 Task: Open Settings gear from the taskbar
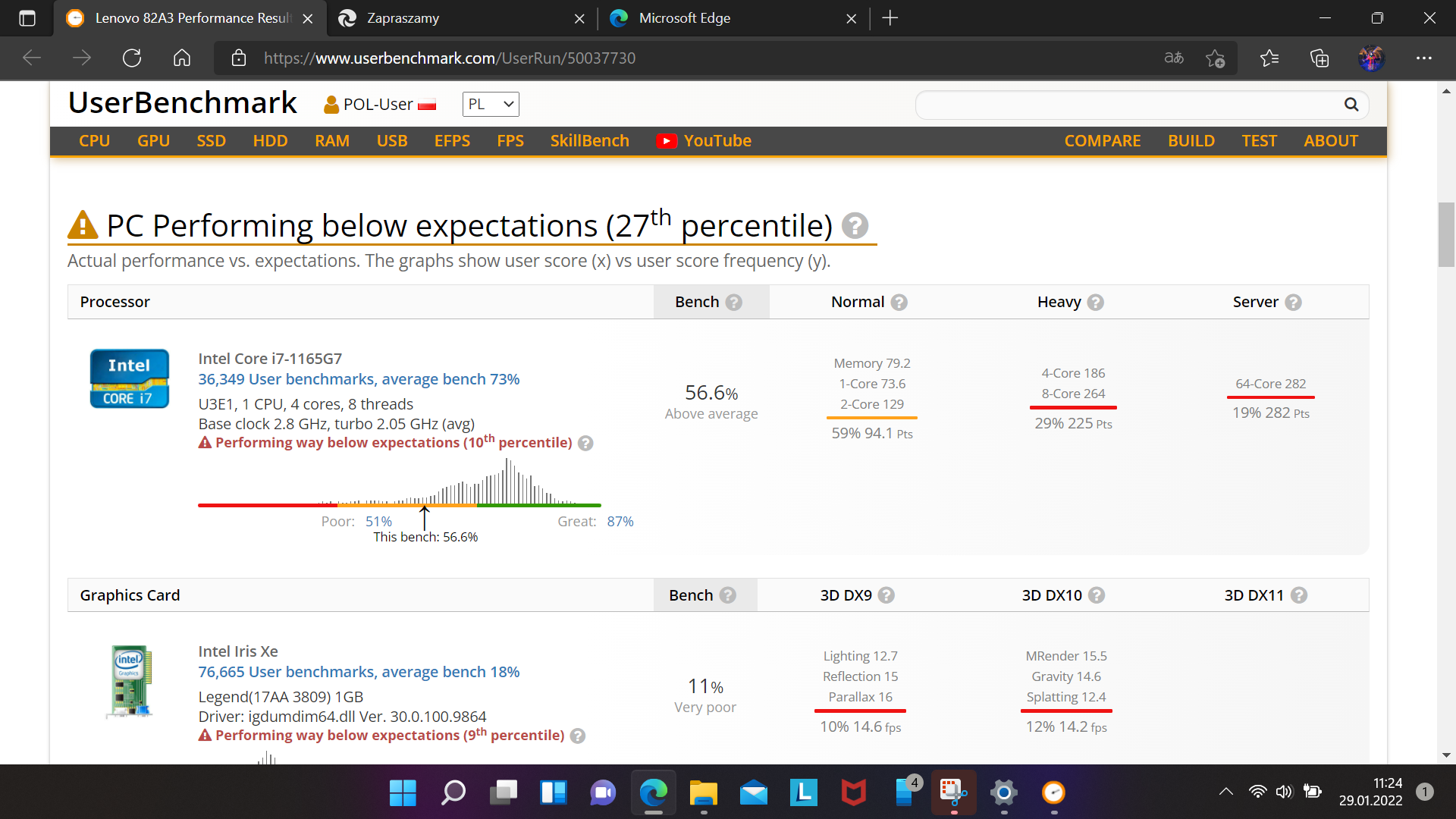(x=1004, y=793)
